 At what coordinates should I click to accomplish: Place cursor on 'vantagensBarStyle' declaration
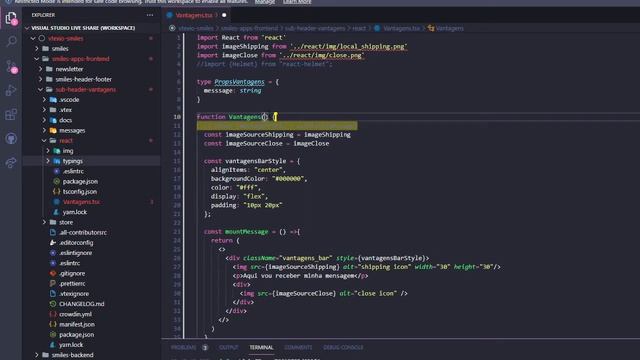pos(256,161)
